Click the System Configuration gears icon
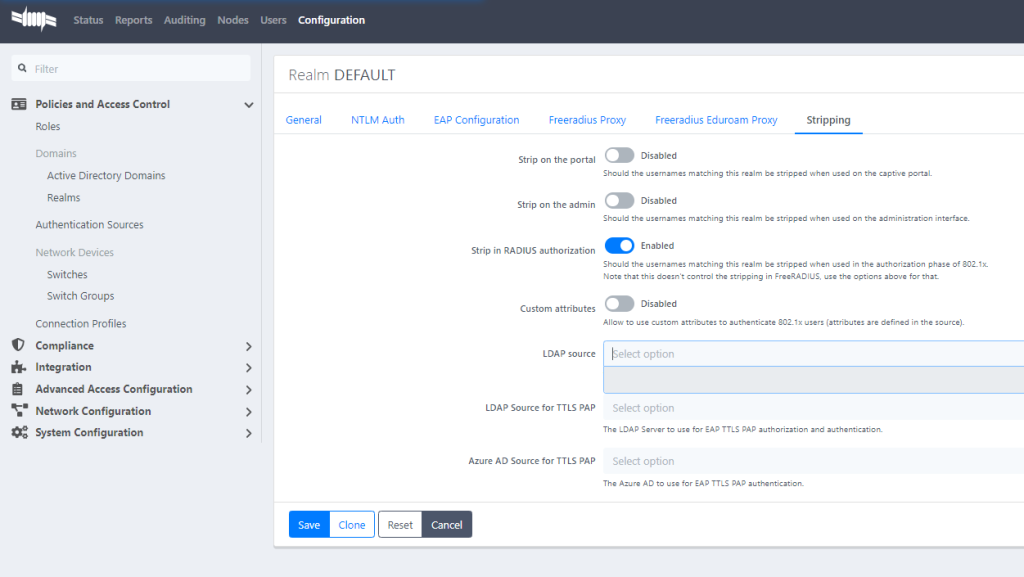 tap(18, 433)
